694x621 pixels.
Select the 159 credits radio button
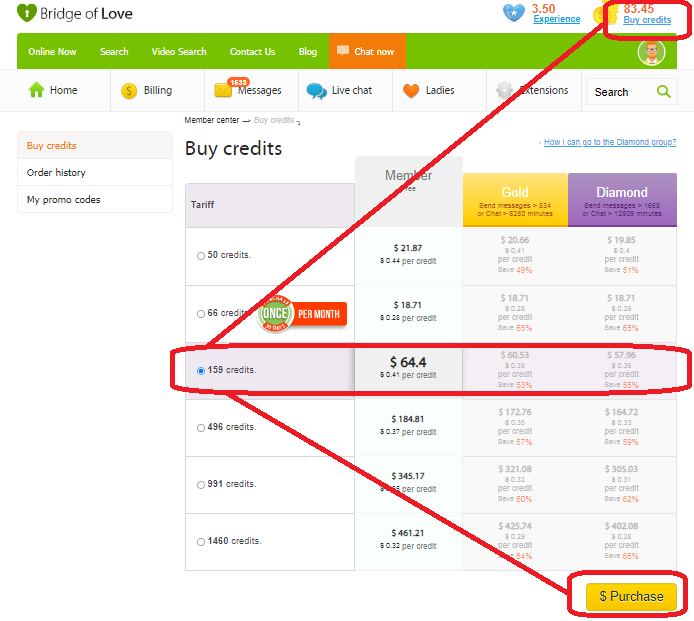click(200, 370)
